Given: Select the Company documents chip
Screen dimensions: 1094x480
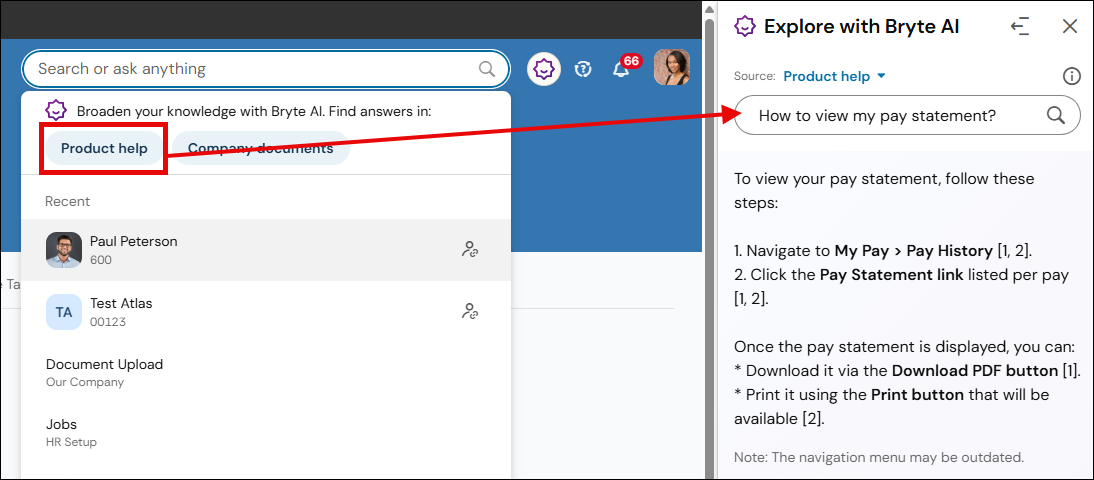Looking at the screenshot, I should (260, 149).
